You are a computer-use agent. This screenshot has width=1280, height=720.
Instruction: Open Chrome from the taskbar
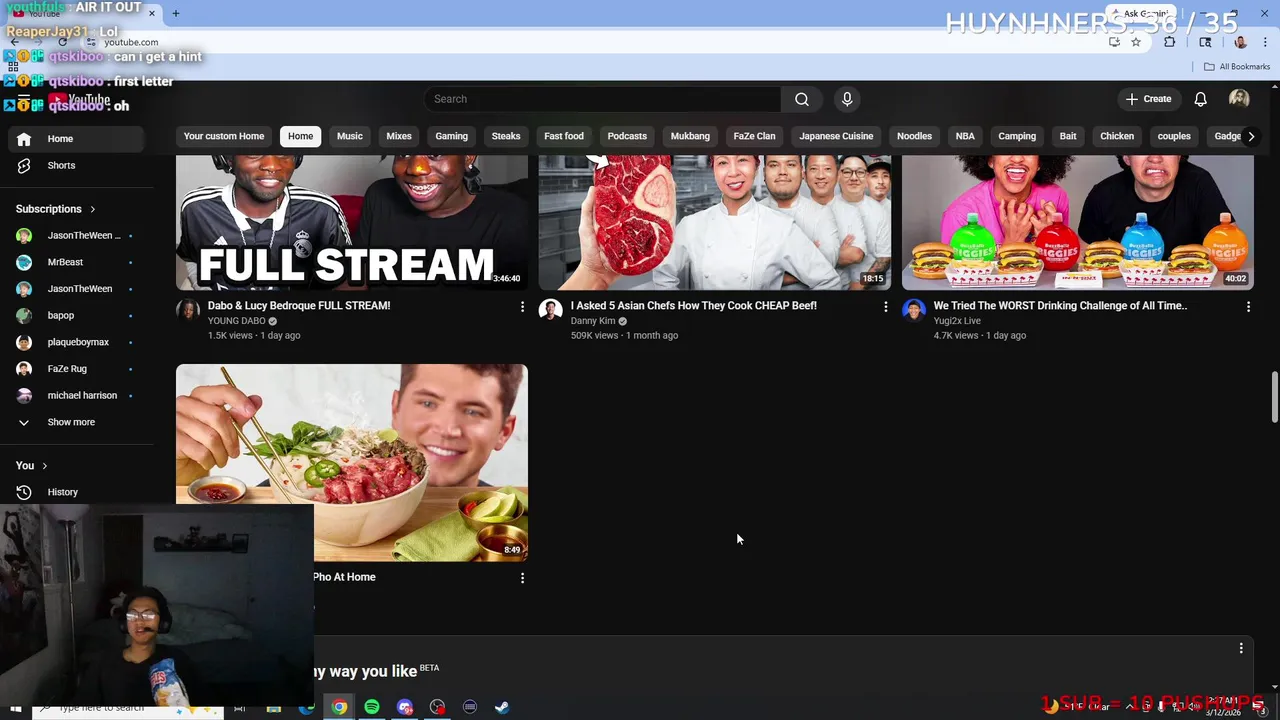[x=340, y=707]
